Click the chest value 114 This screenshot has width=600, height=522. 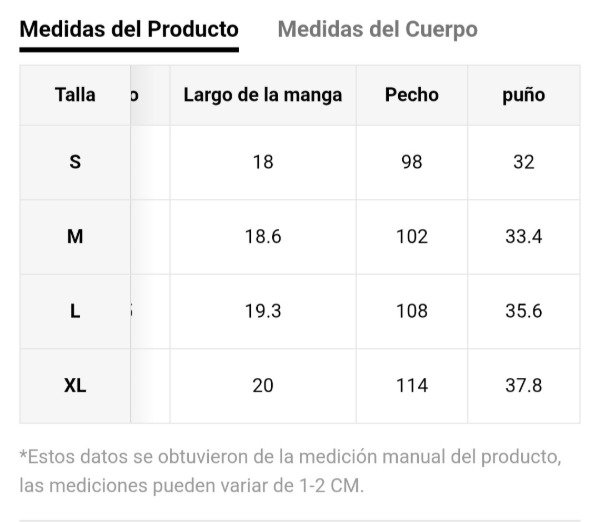412,385
